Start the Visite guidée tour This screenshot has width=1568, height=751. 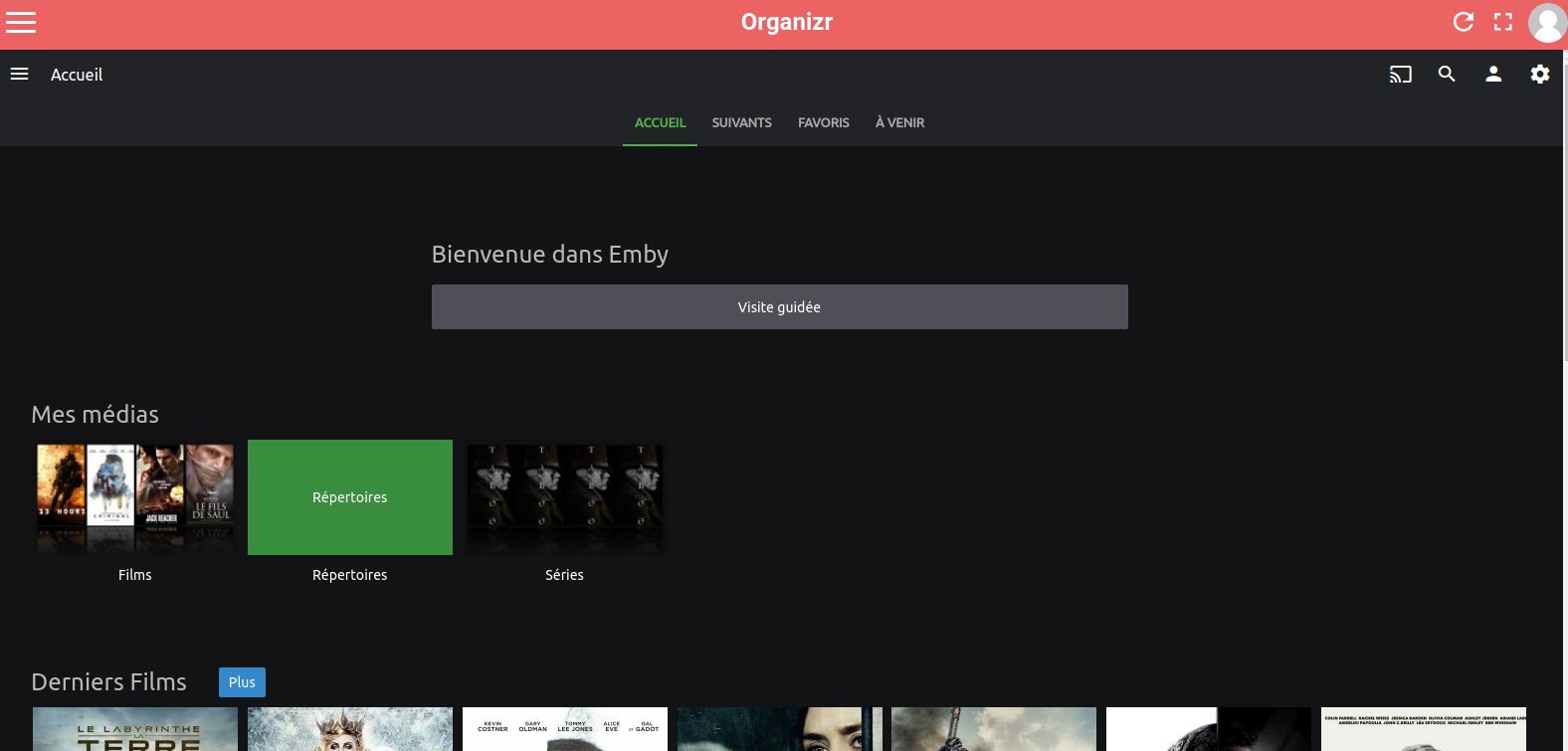click(x=780, y=307)
